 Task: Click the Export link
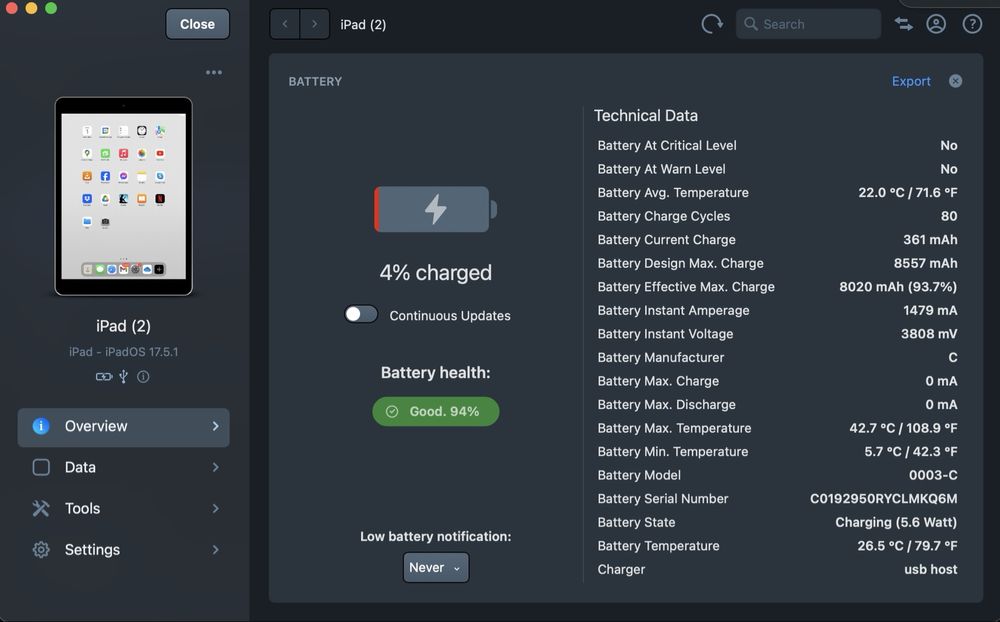click(911, 81)
